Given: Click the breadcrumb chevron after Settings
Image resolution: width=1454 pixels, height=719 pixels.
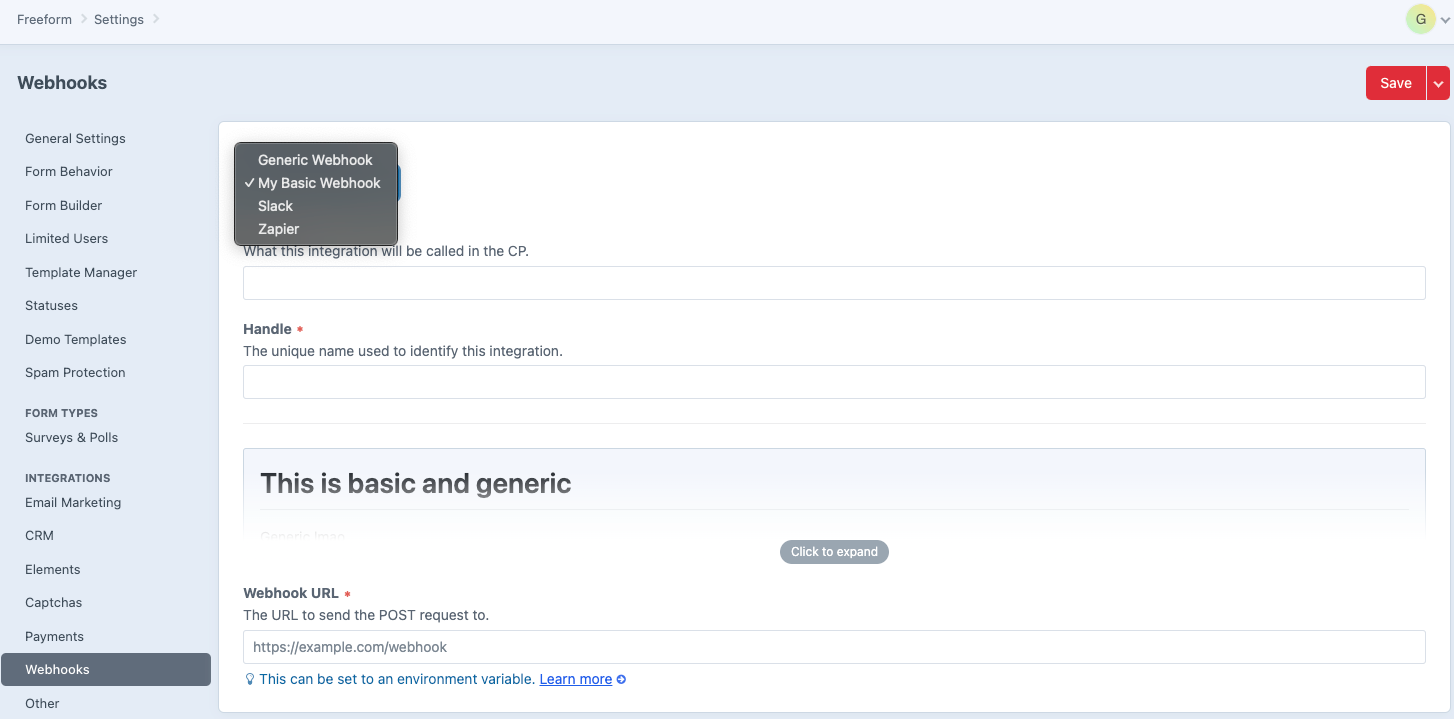Looking at the screenshot, I should [x=153, y=19].
